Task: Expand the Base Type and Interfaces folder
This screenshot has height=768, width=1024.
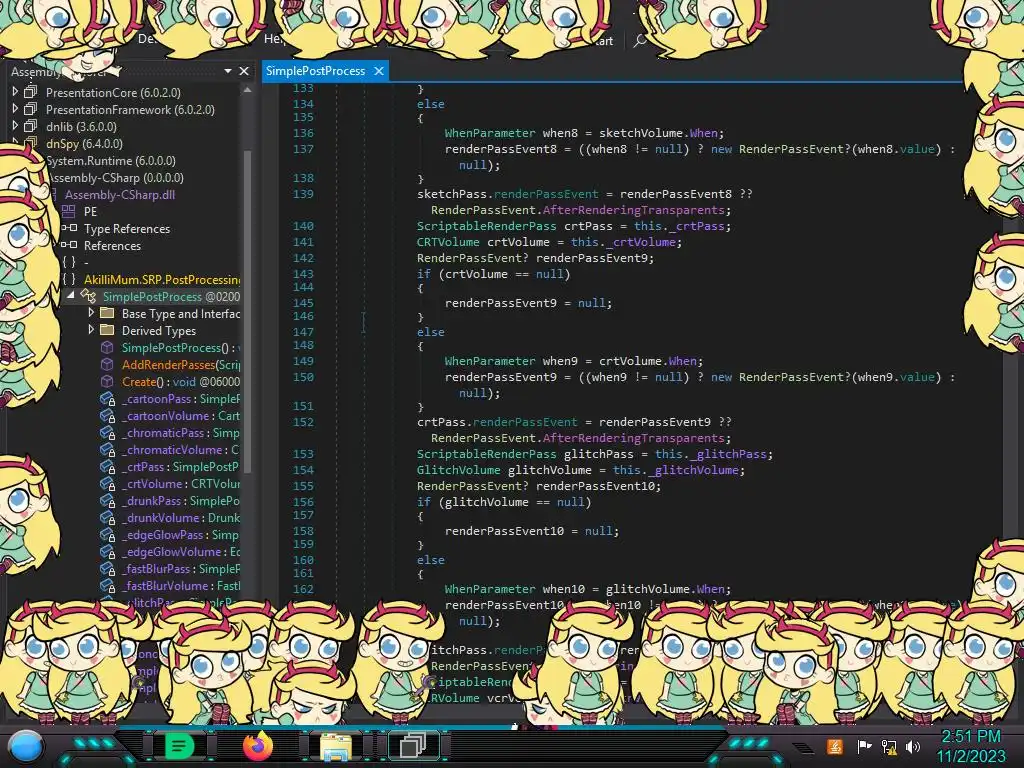Action: click(x=91, y=313)
